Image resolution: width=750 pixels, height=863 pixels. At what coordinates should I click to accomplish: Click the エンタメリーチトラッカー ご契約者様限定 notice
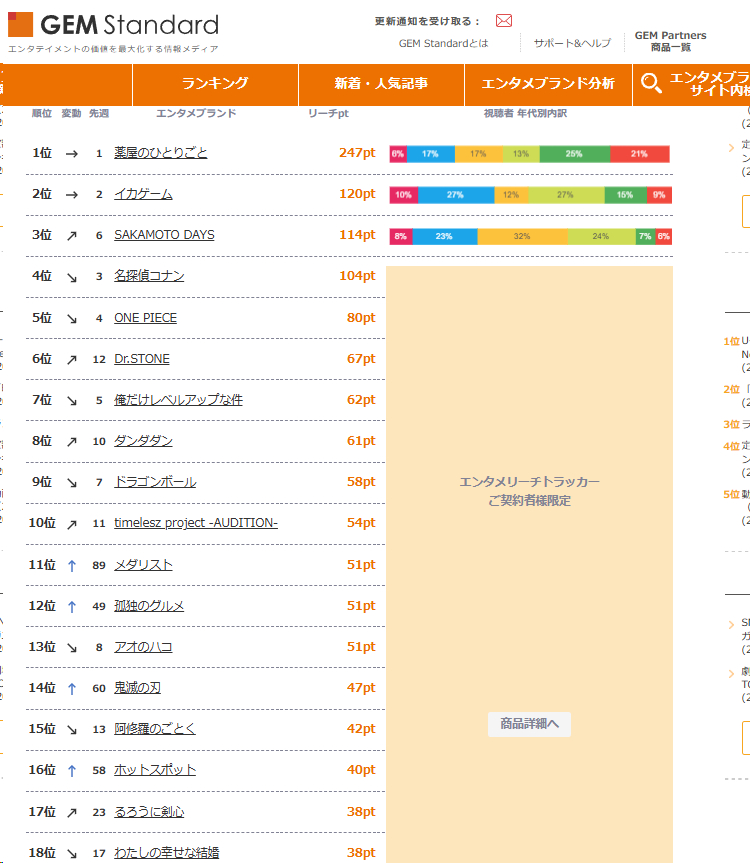[529, 491]
